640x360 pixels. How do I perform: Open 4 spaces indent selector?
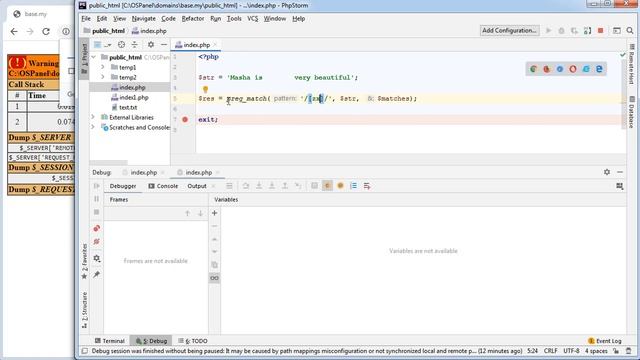(x=596, y=351)
